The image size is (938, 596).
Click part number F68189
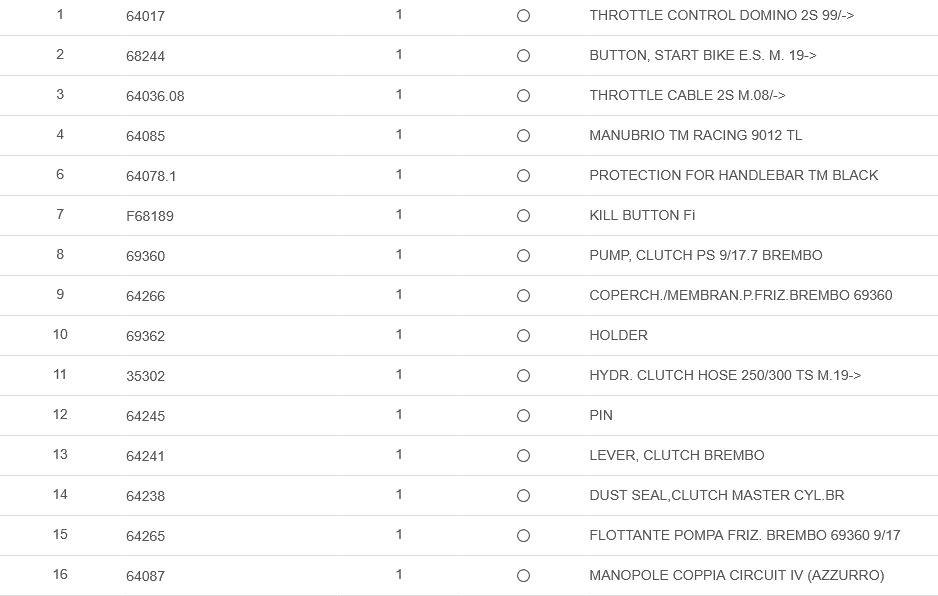[x=150, y=216]
